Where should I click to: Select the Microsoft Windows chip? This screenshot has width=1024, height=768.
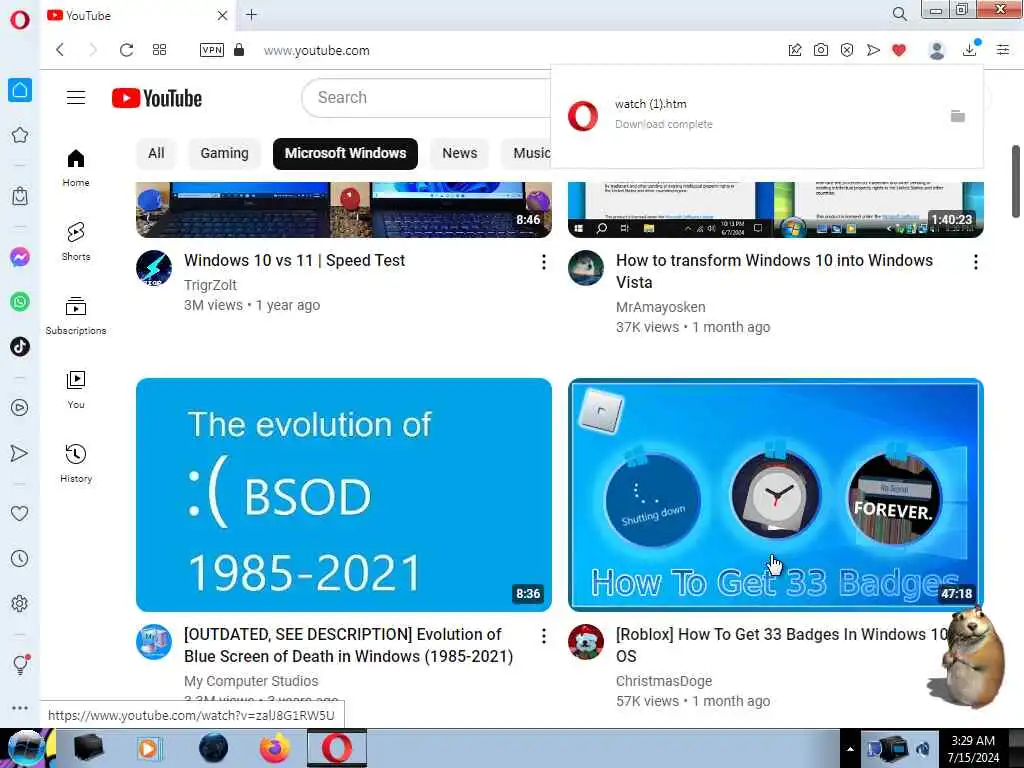pyautogui.click(x=345, y=153)
